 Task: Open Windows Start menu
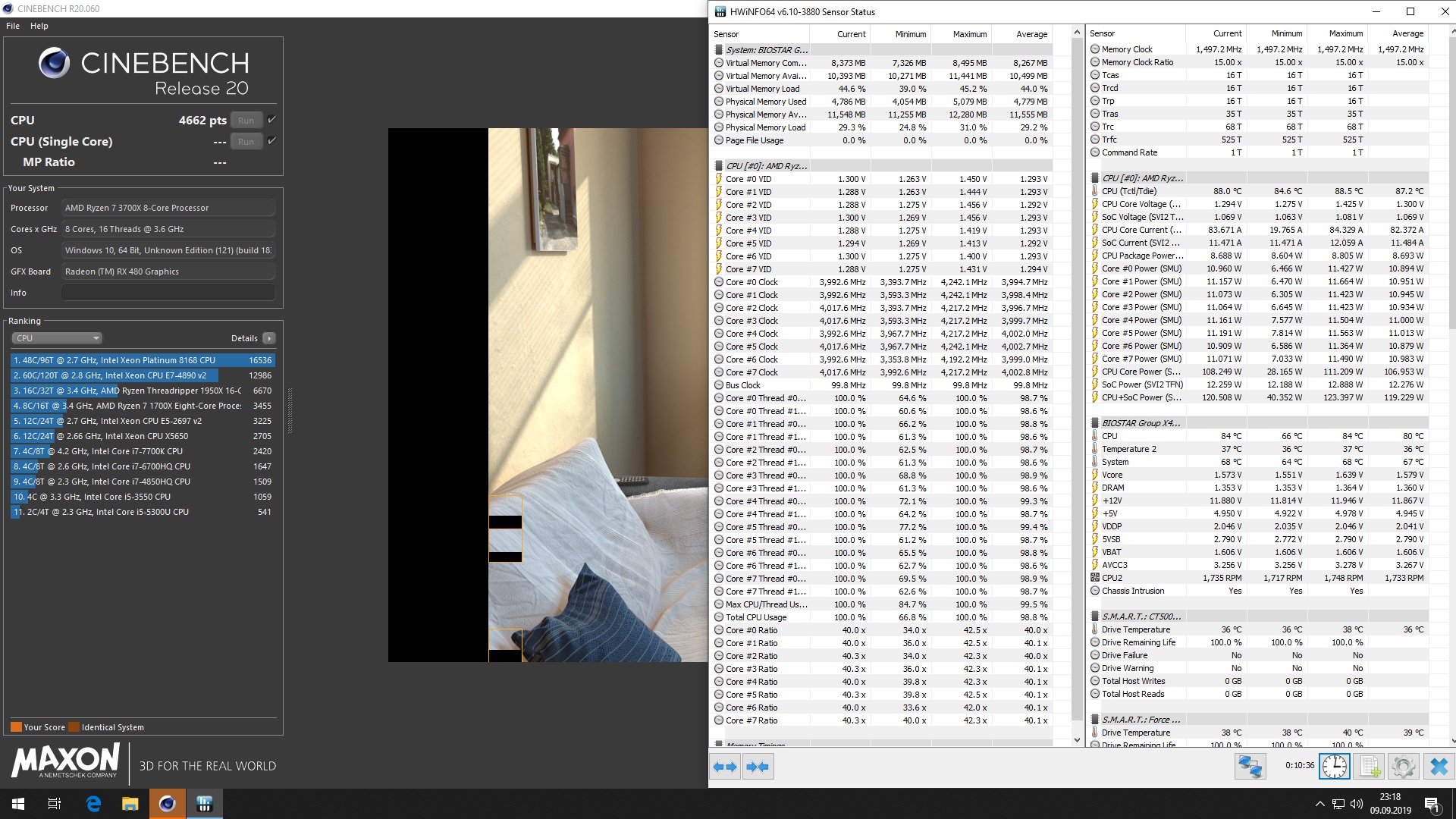coord(18,804)
